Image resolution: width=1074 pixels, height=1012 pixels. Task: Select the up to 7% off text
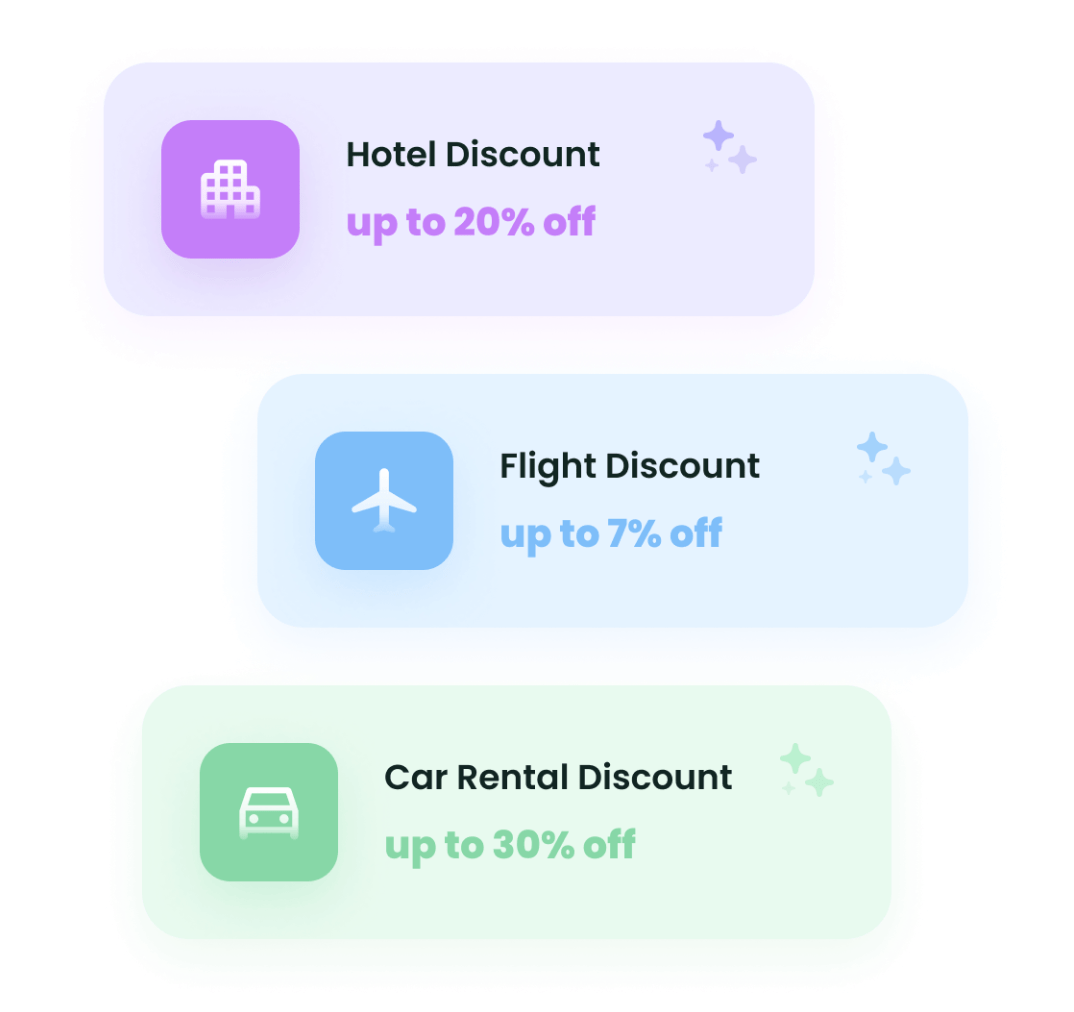click(611, 534)
